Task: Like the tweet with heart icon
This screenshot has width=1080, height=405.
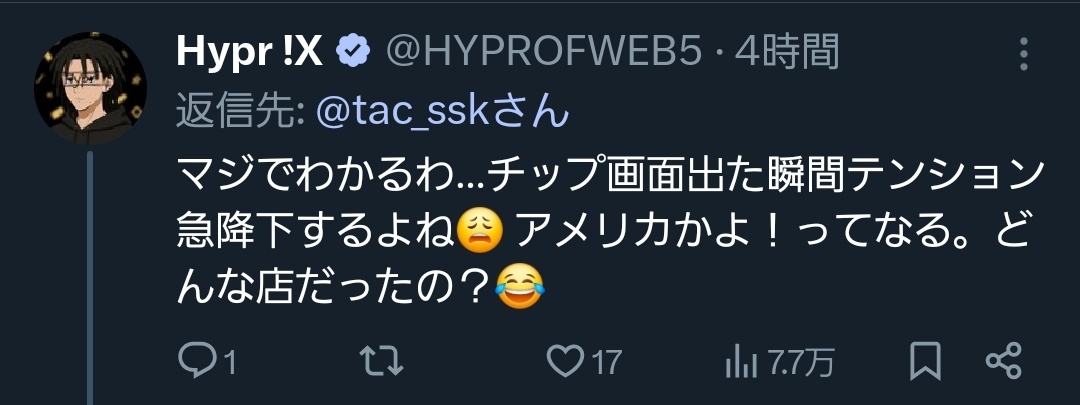Action: click(x=565, y=361)
